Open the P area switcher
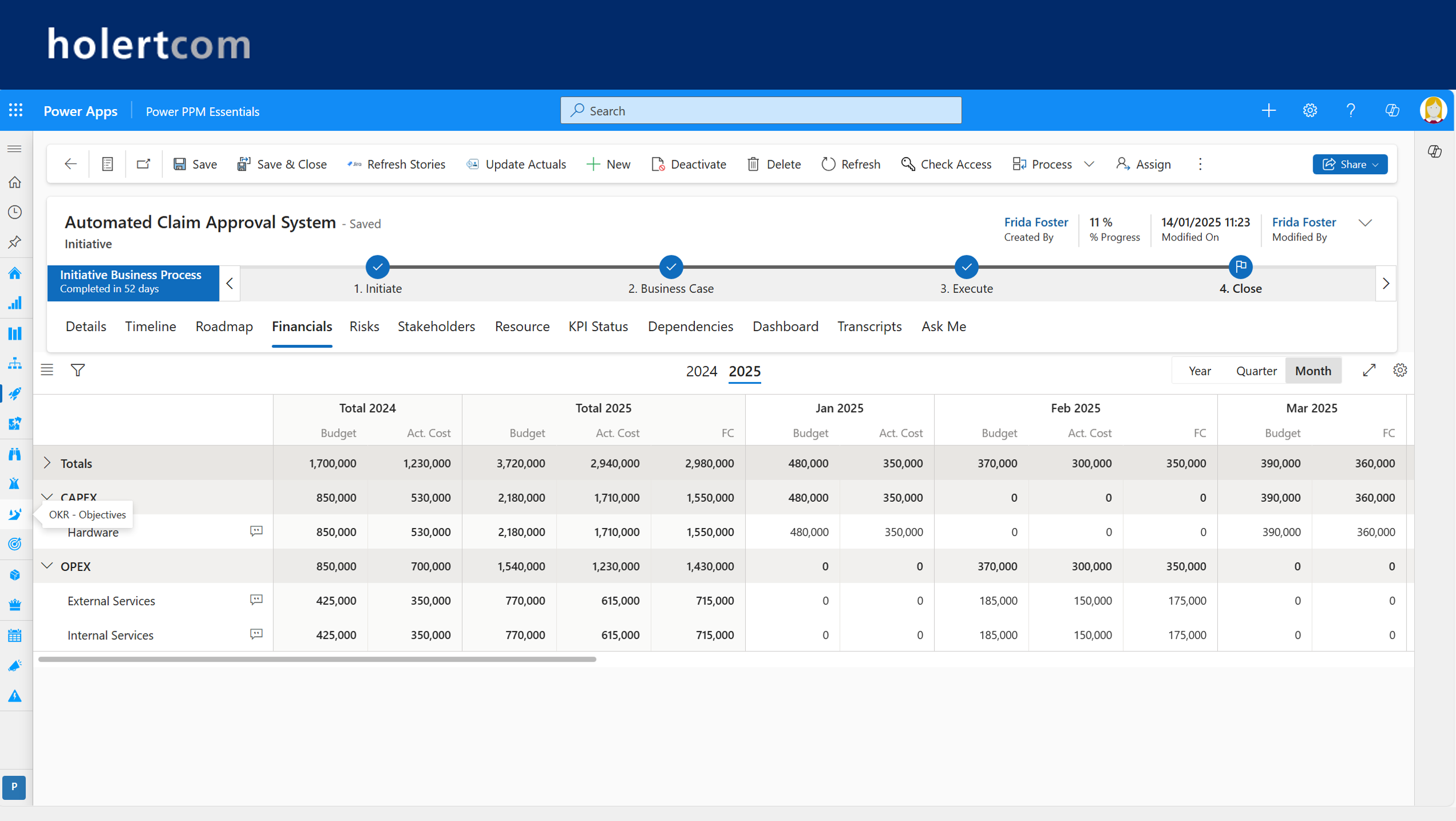 click(x=14, y=787)
